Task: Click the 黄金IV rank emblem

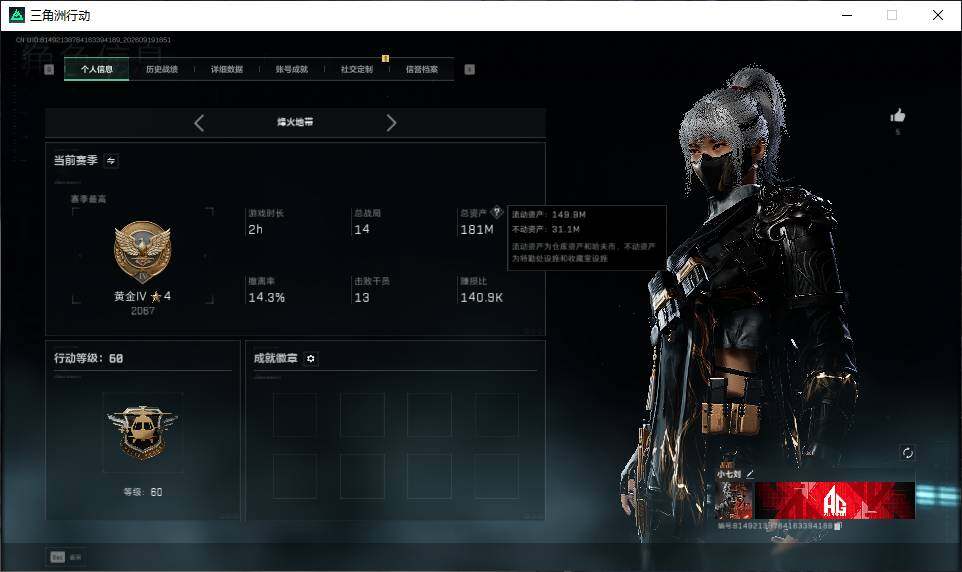Action: (142, 252)
